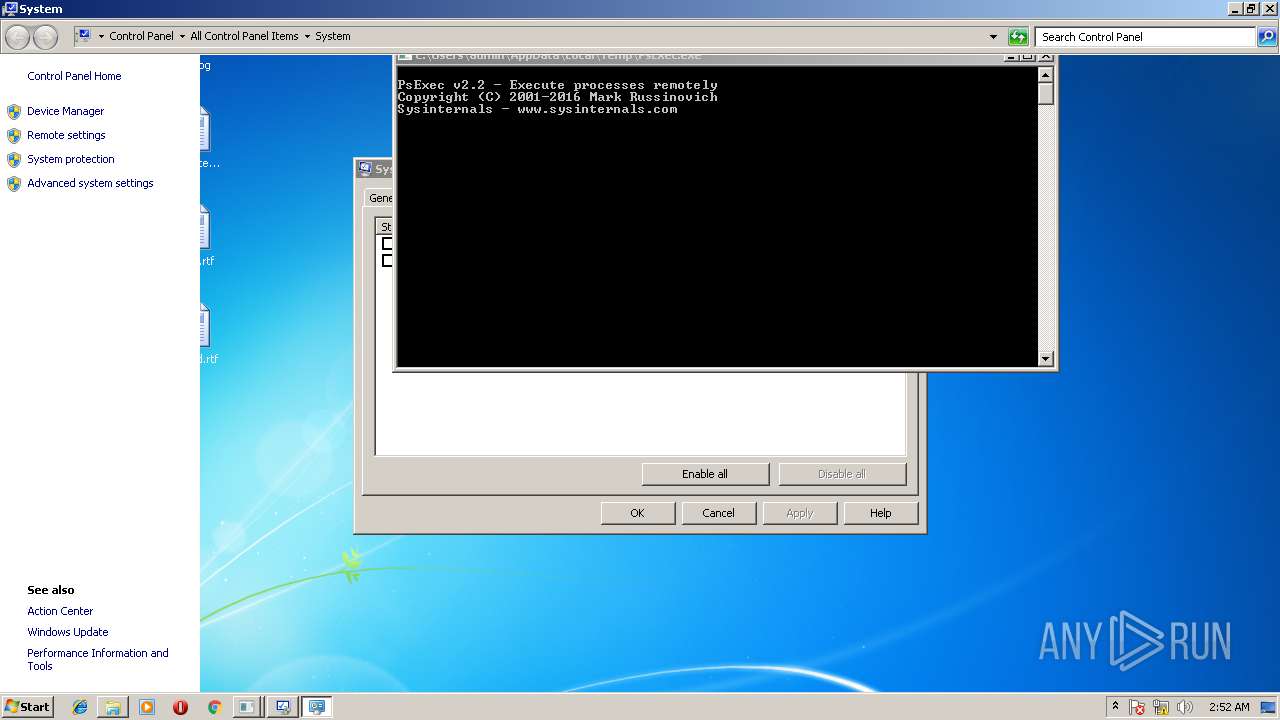Click the shield icon beside Device Manager
This screenshot has width=1280, height=720.
coord(14,112)
